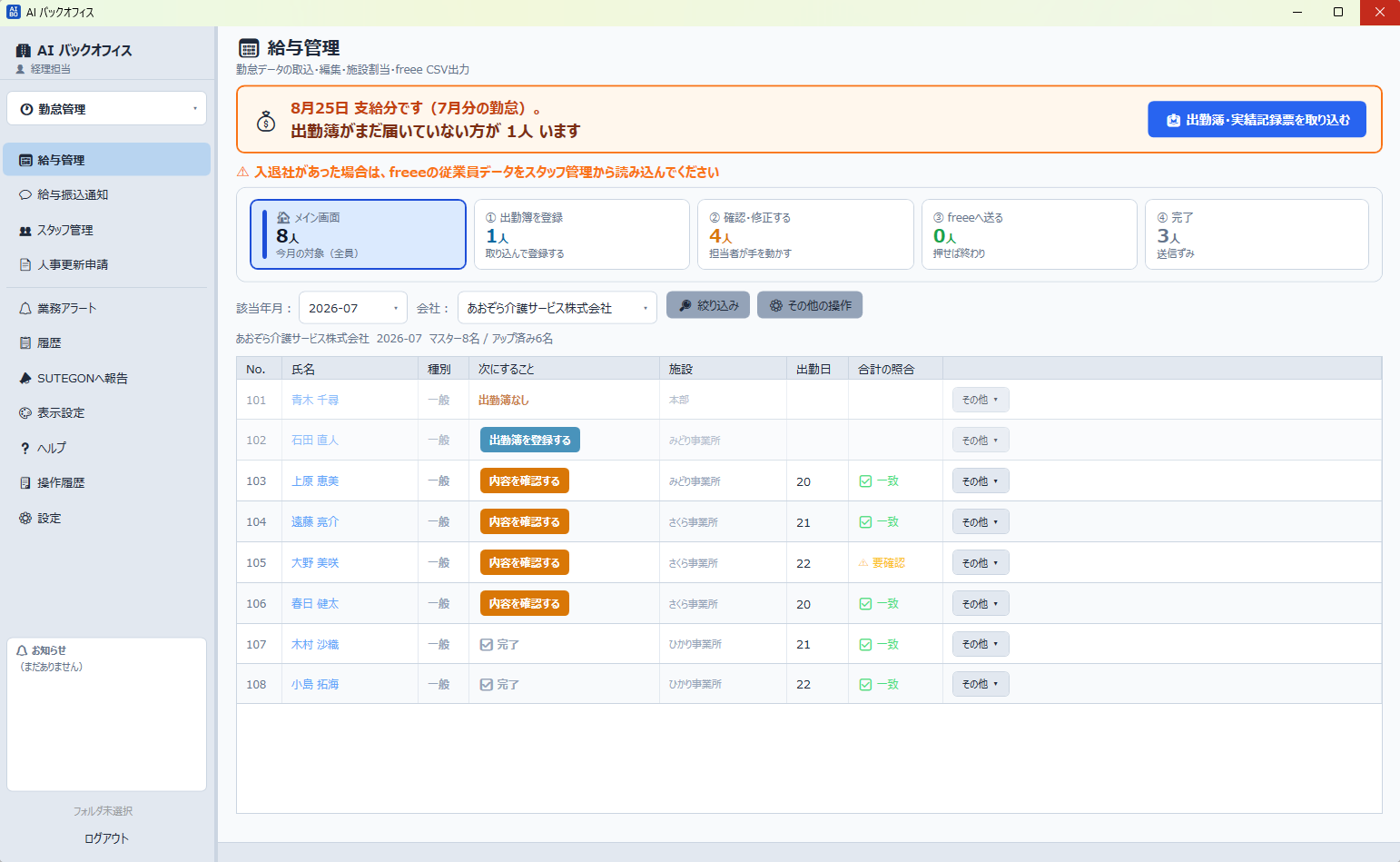Click 出勤簿なし text for 青木 千尋
Image resolution: width=1400 pixels, height=862 pixels.
(504, 401)
